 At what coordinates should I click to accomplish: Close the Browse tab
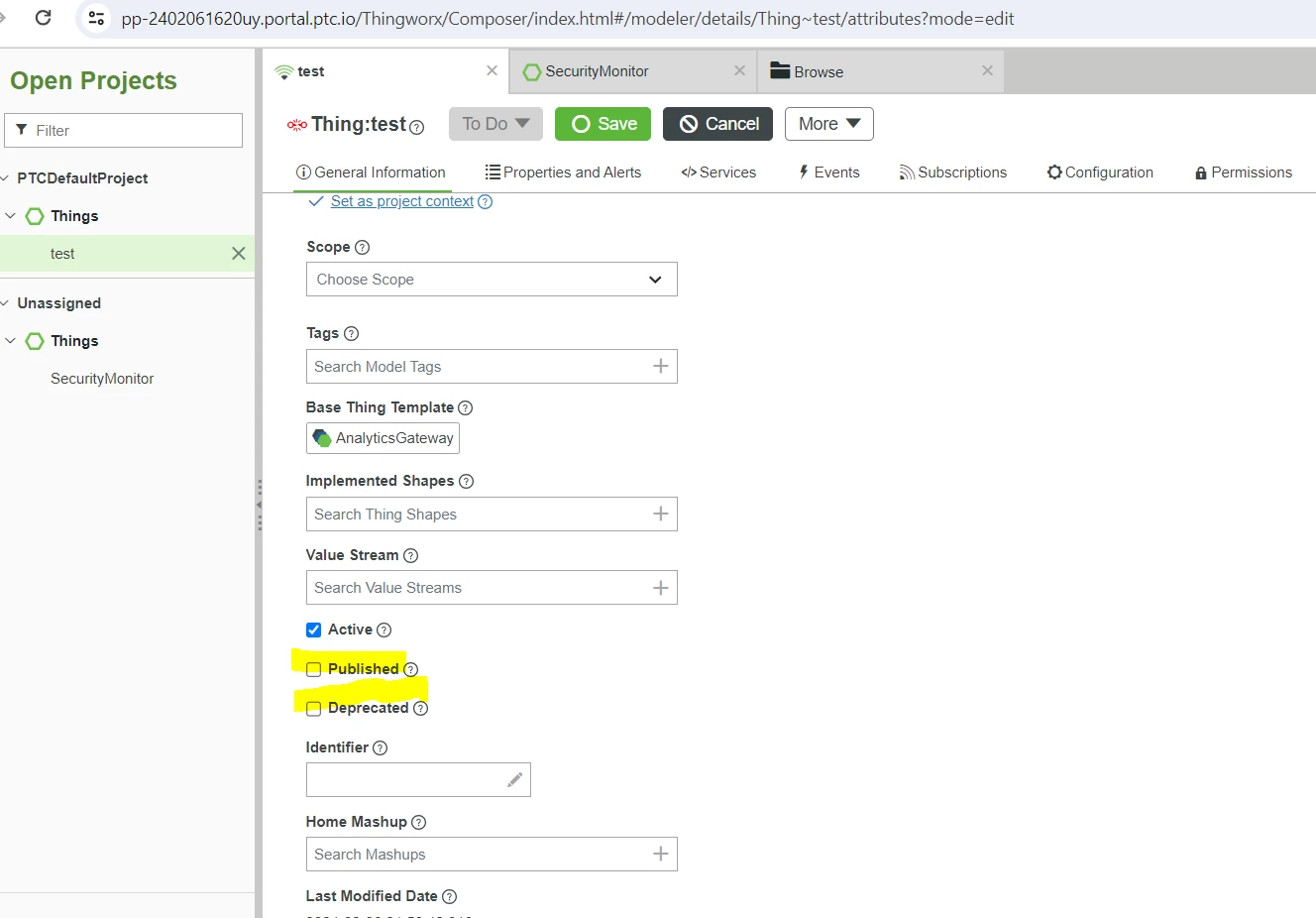987,70
